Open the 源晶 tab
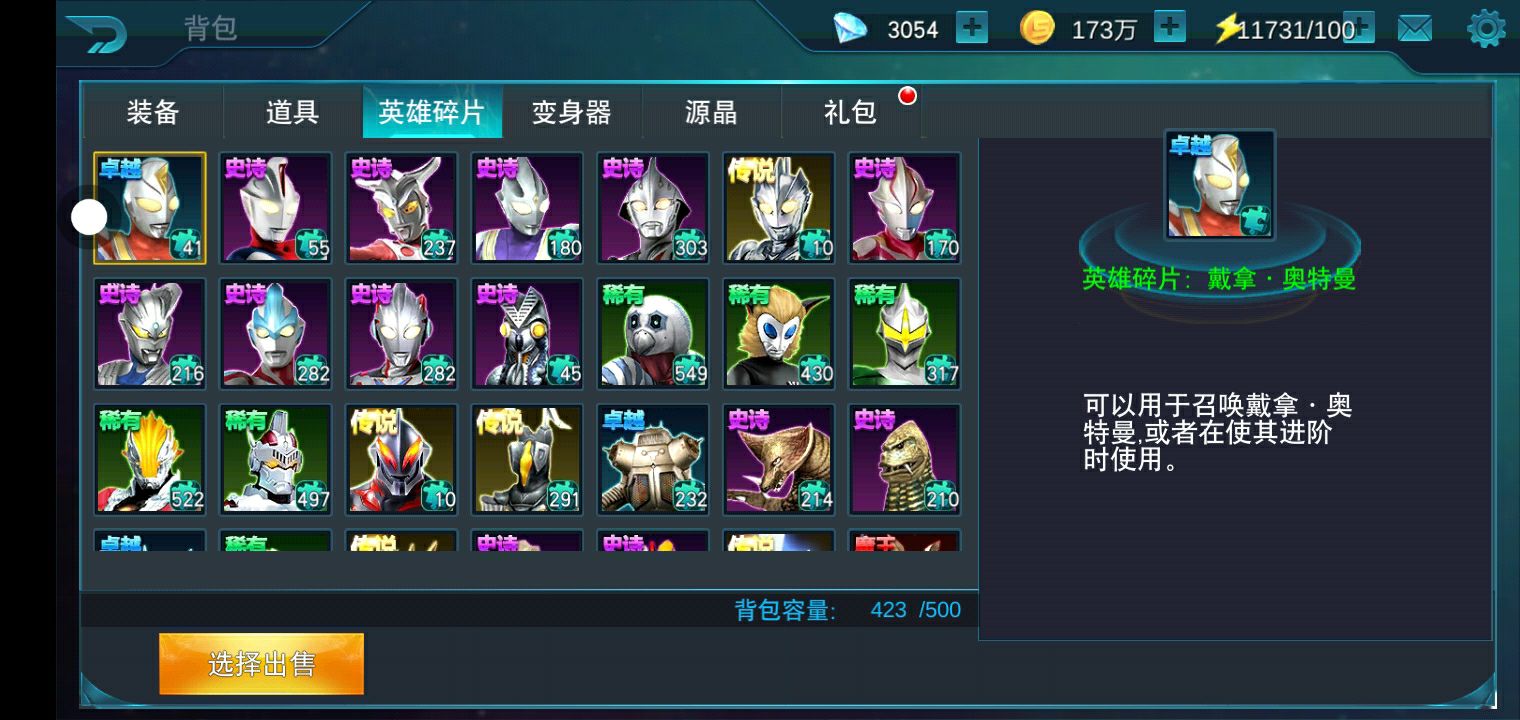Screen dimensions: 1520x720 [x=711, y=112]
